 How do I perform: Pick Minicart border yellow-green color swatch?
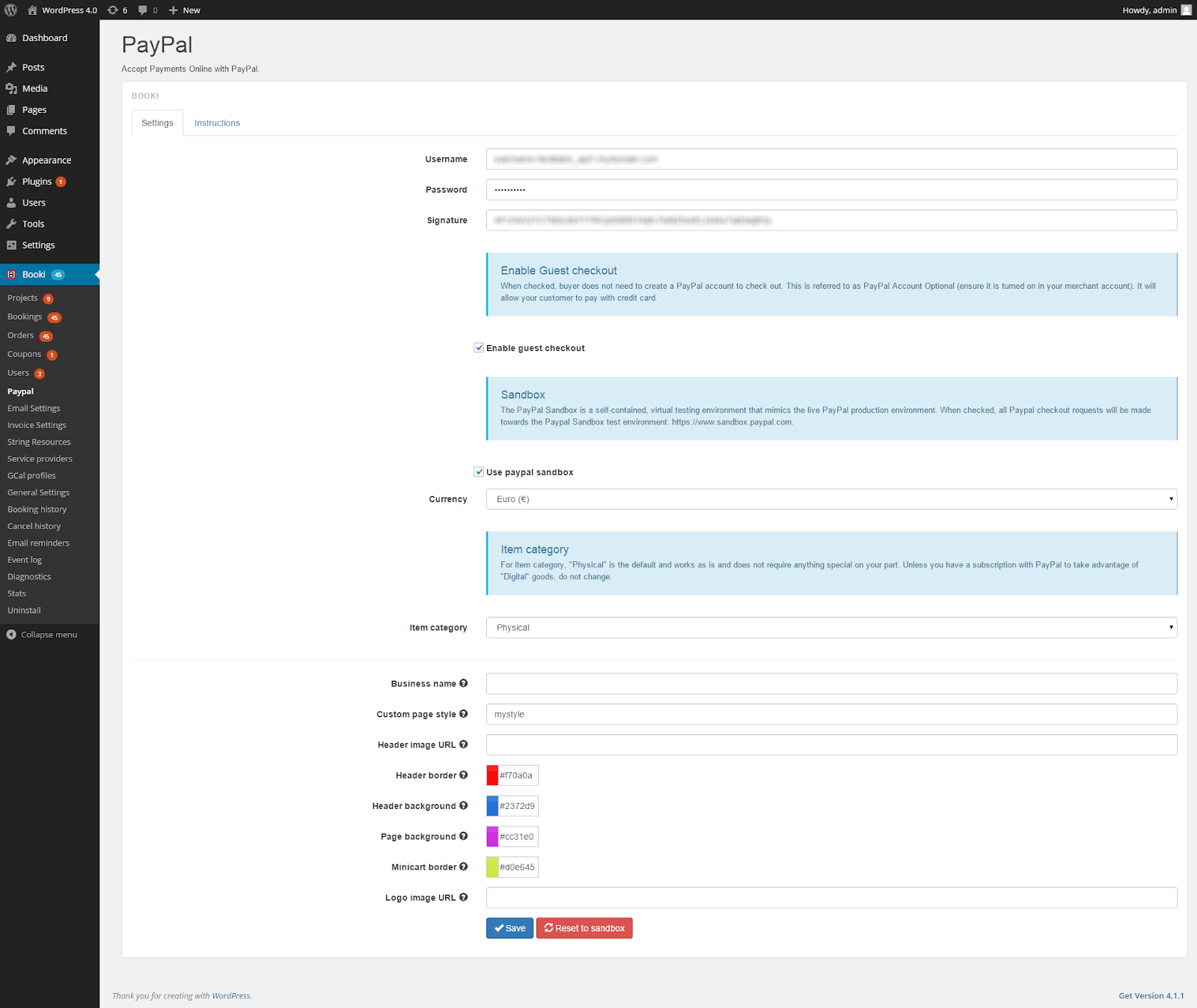point(492,867)
